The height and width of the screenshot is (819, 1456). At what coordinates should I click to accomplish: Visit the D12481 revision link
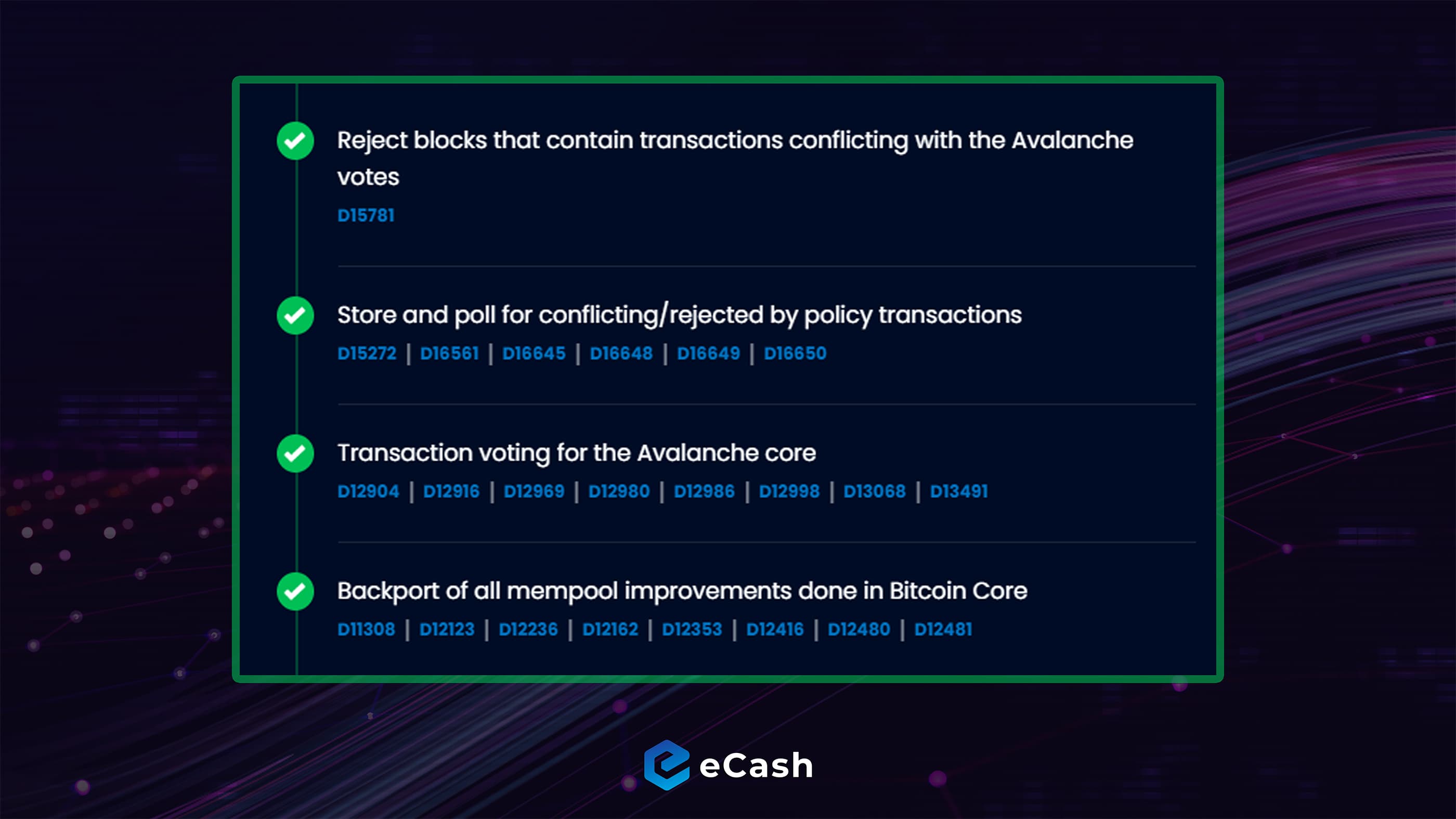943,629
